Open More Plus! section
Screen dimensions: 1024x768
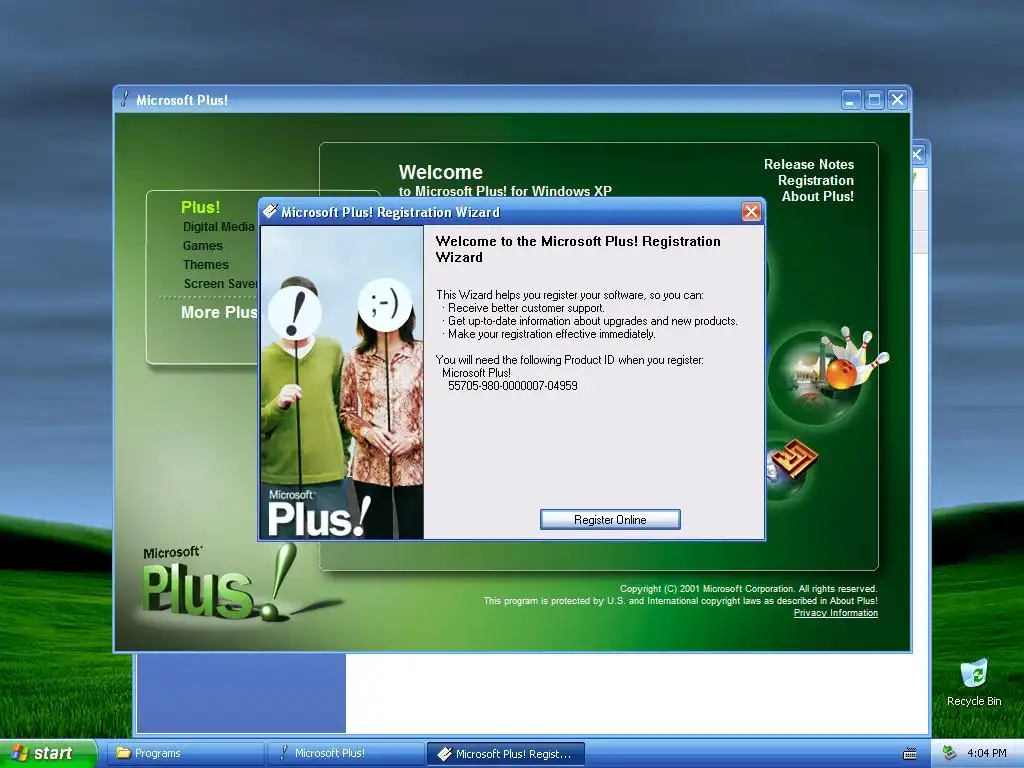[219, 312]
